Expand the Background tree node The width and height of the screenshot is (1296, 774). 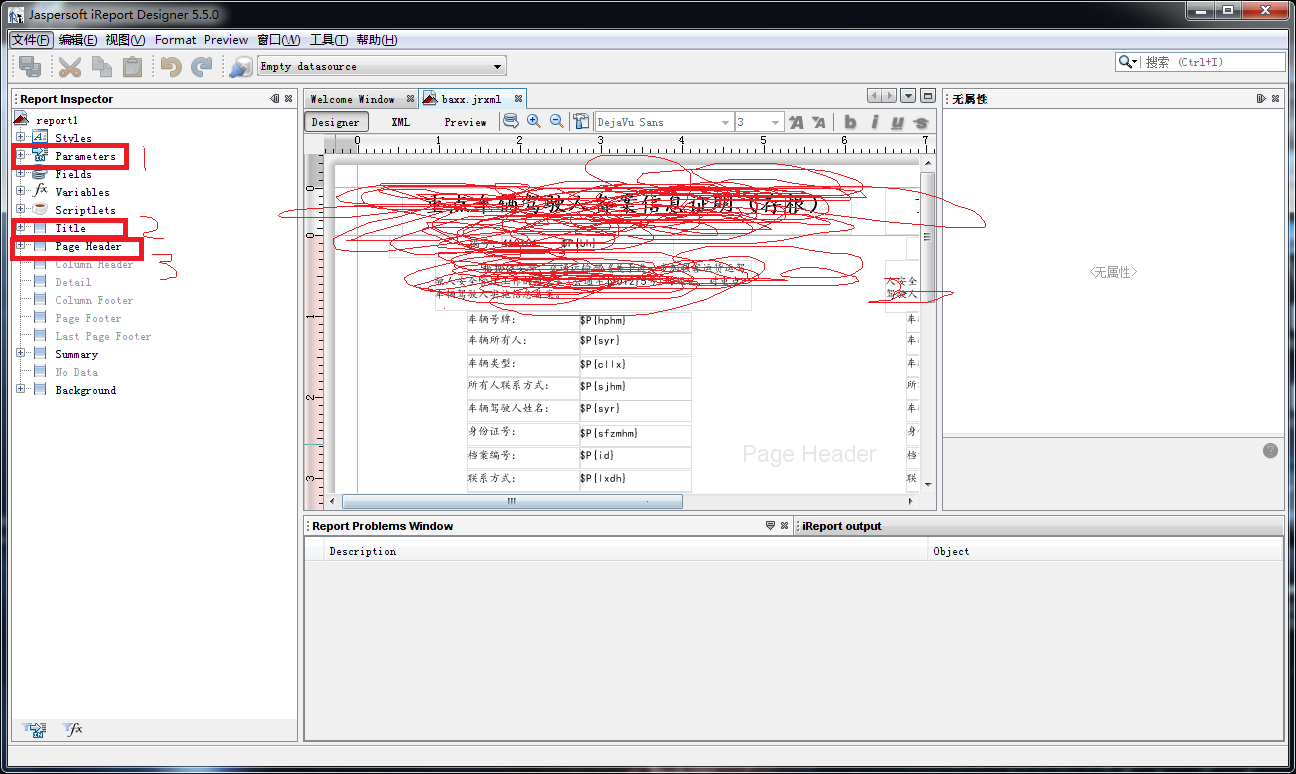click(x=21, y=389)
